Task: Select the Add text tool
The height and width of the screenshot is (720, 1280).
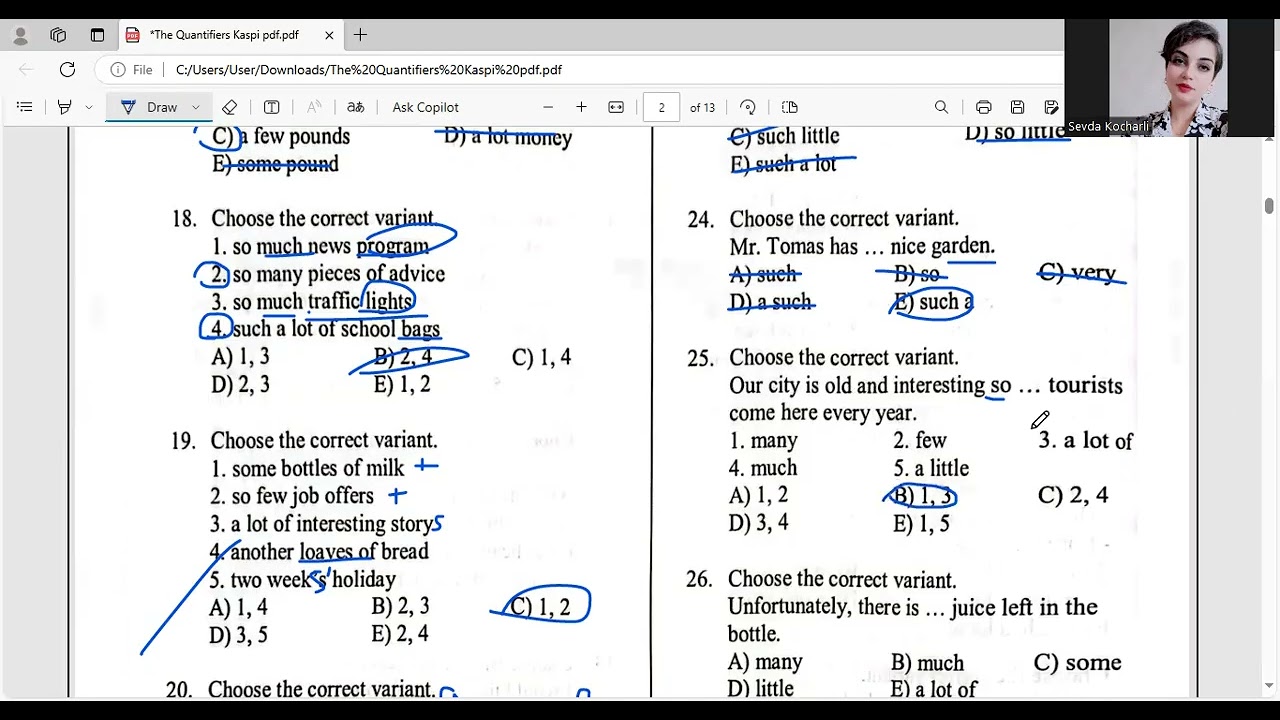Action: [x=271, y=107]
